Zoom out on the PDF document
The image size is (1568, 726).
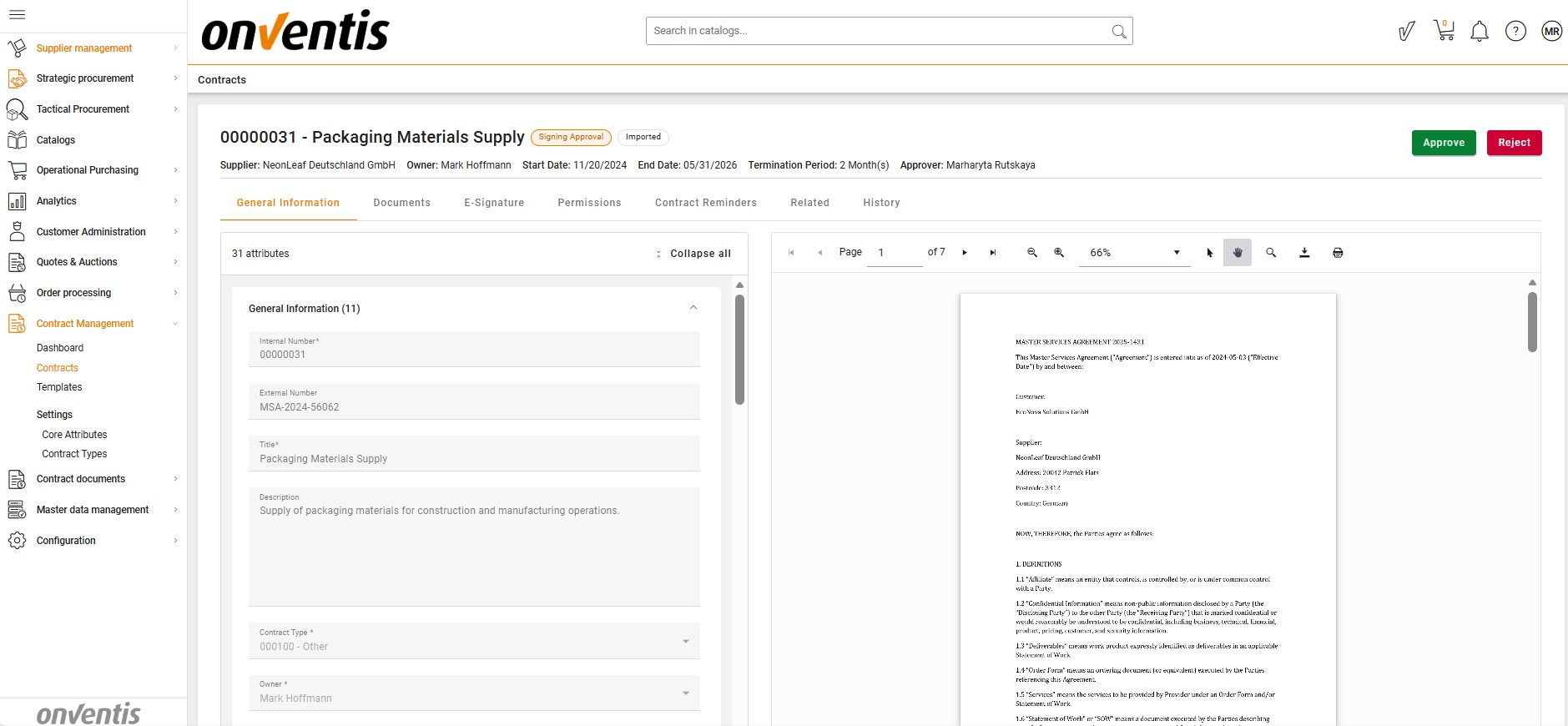[x=1032, y=253]
